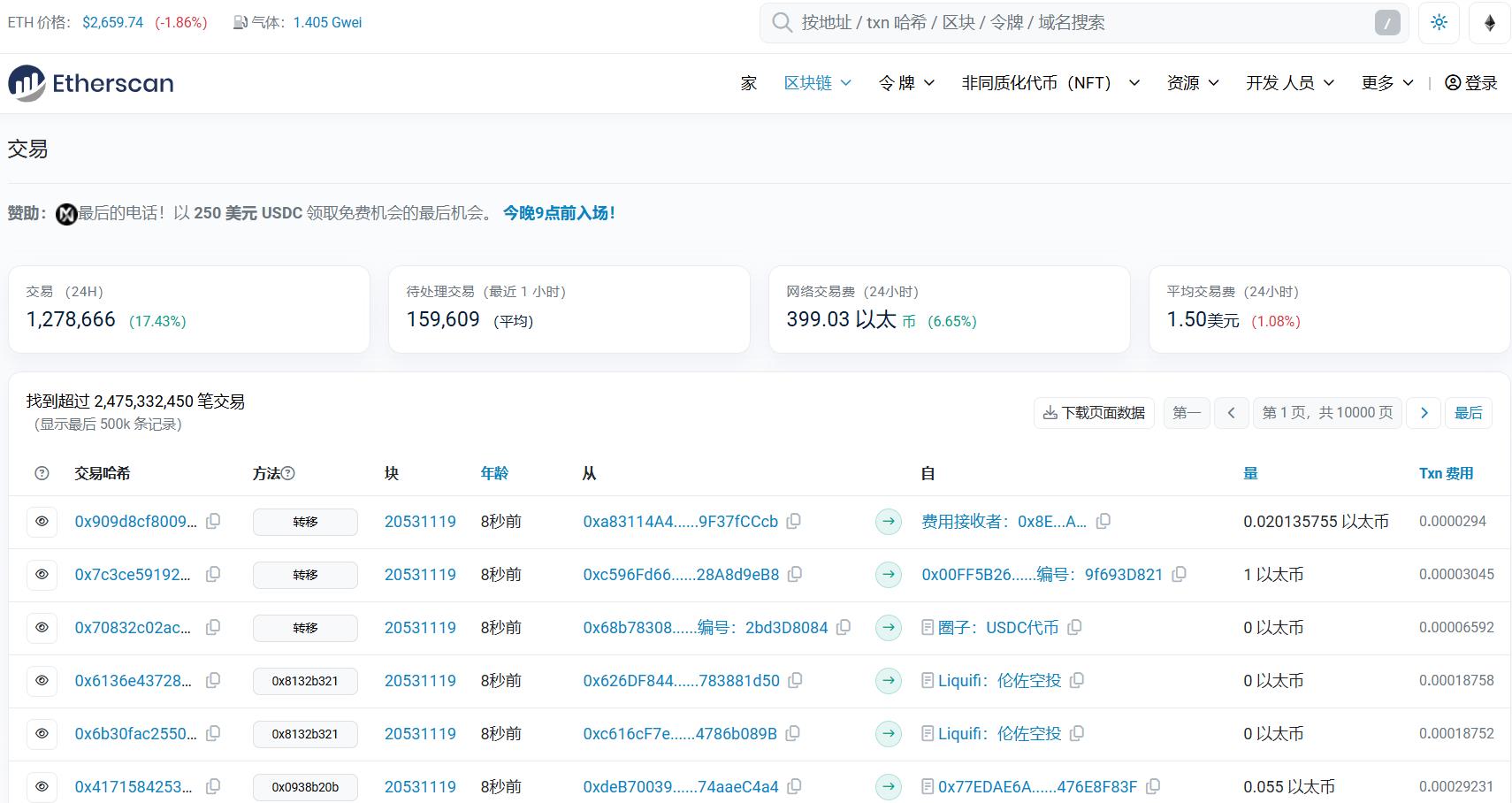This screenshot has height=803, width=1512.
Task: Copy transaction hash 0x4171584253
Action: coord(213,787)
